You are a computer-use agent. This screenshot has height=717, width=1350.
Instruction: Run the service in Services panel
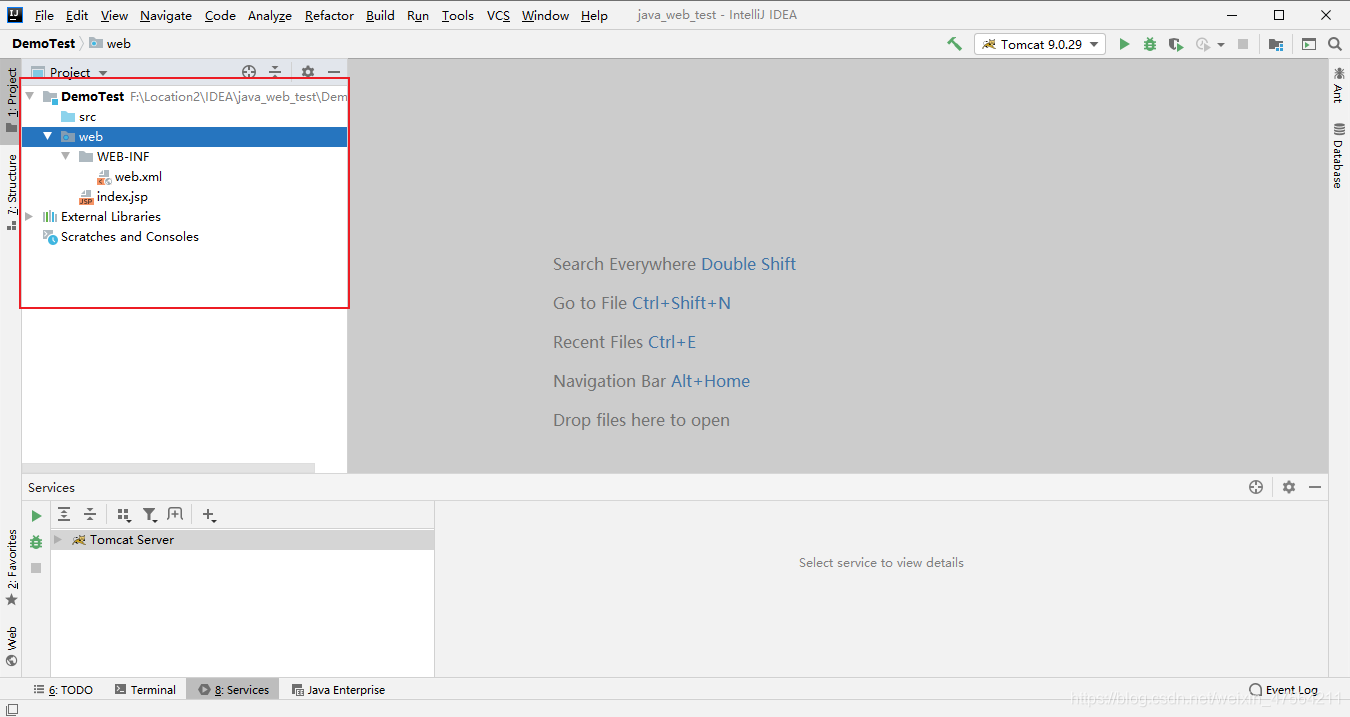pos(36,516)
